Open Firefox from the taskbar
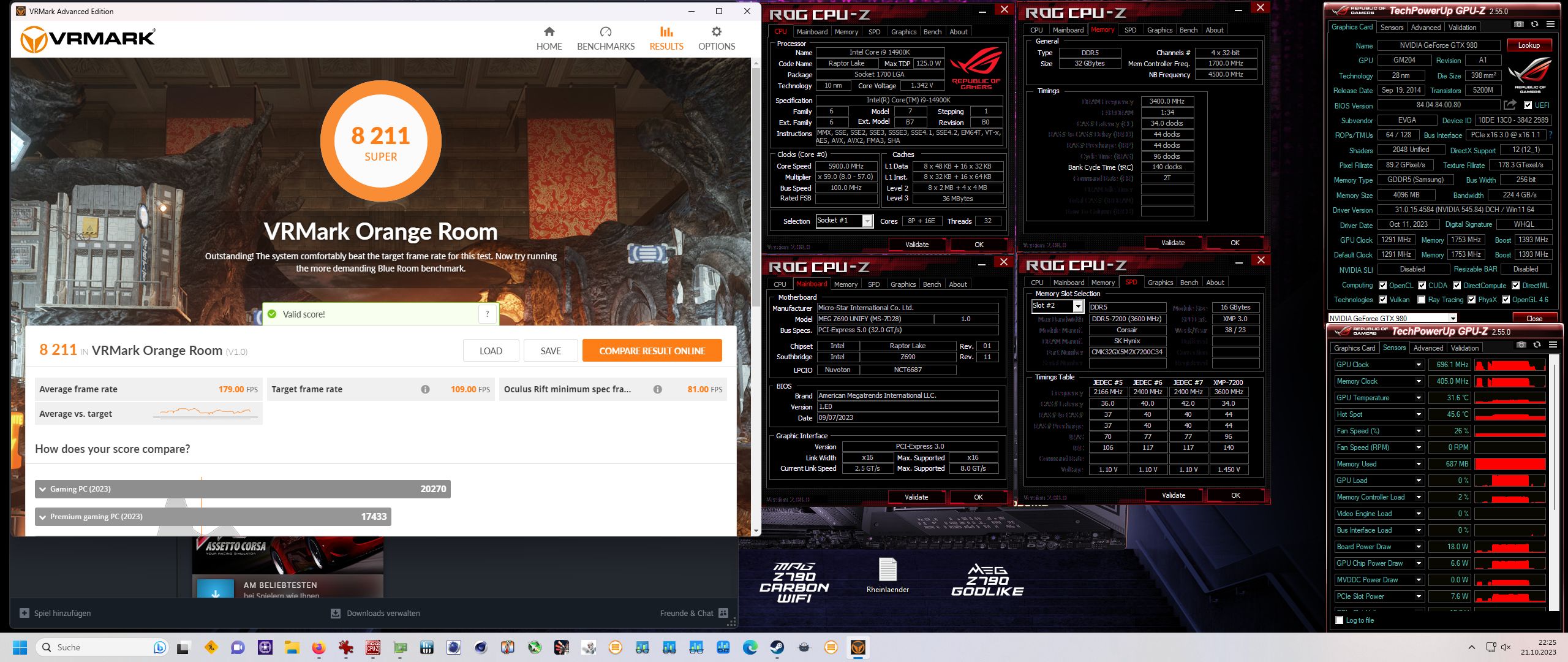The image size is (1568, 662). tap(318, 647)
